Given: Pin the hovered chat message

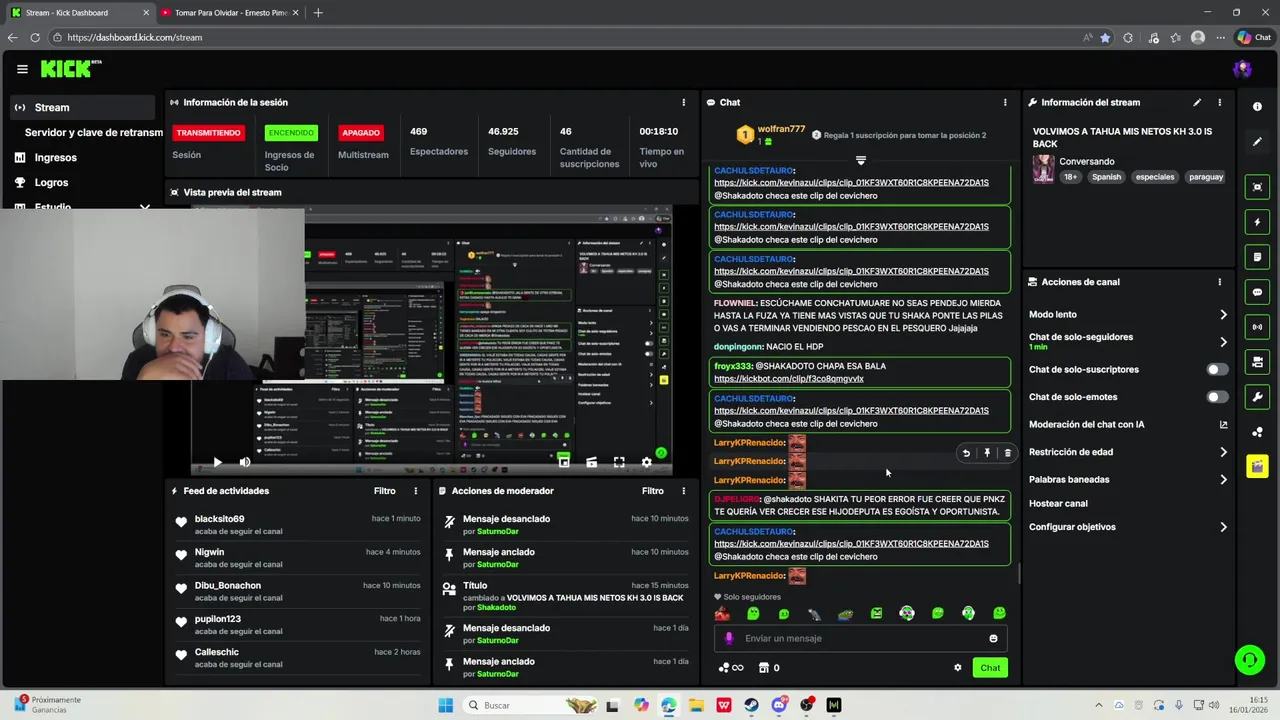Looking at the screenshot, I should pos(987,453).
